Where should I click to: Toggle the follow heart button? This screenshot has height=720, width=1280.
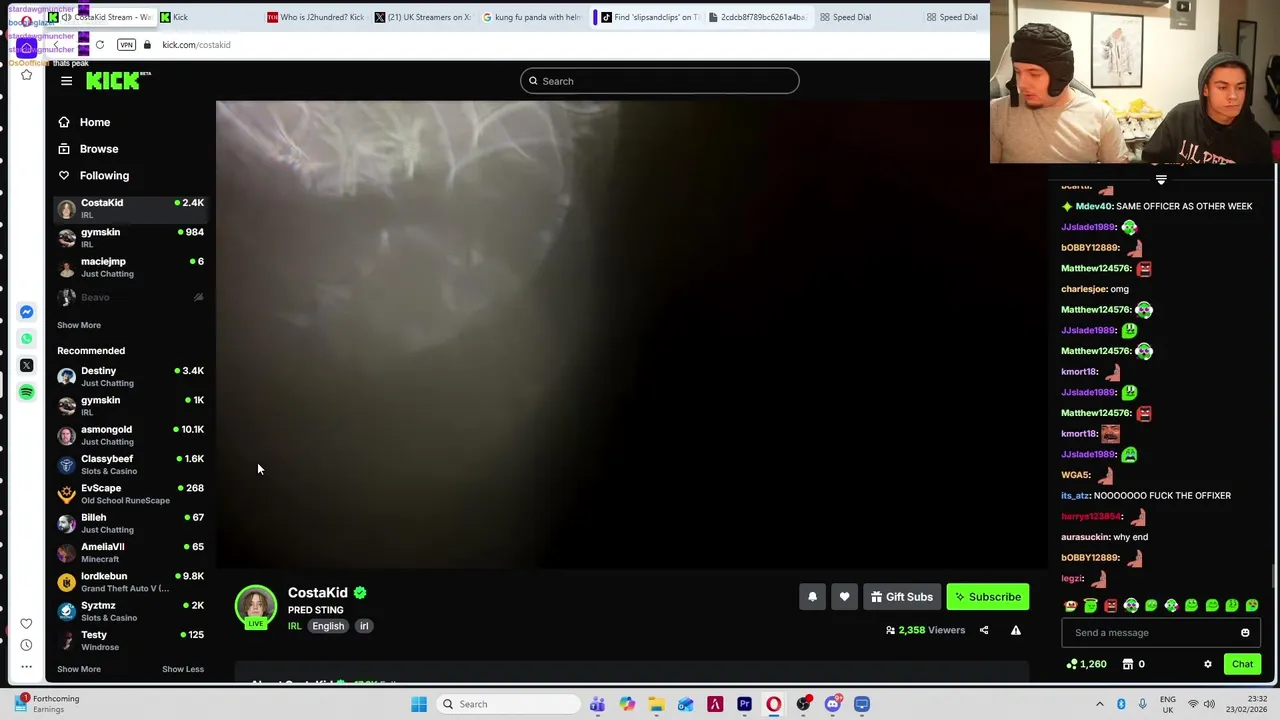[844, 597]
